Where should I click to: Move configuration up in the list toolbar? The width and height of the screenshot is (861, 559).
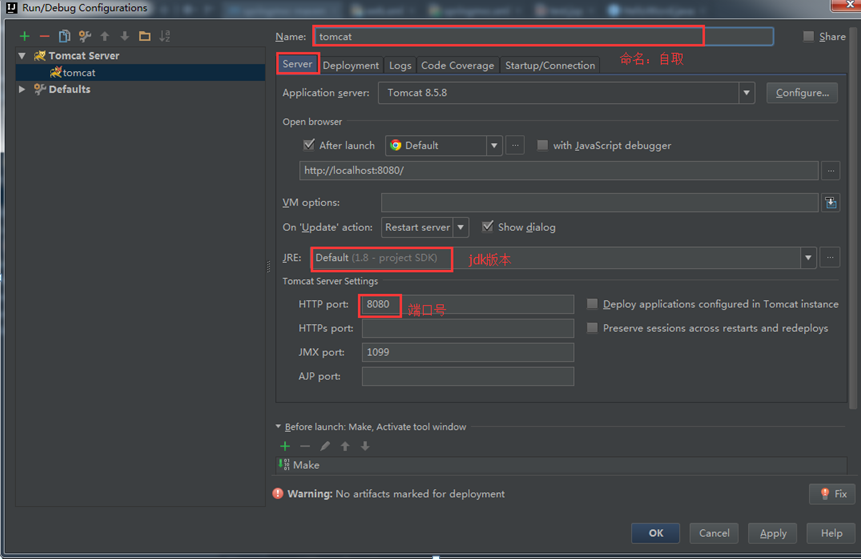pyautogui.click(x=104, y=36)
